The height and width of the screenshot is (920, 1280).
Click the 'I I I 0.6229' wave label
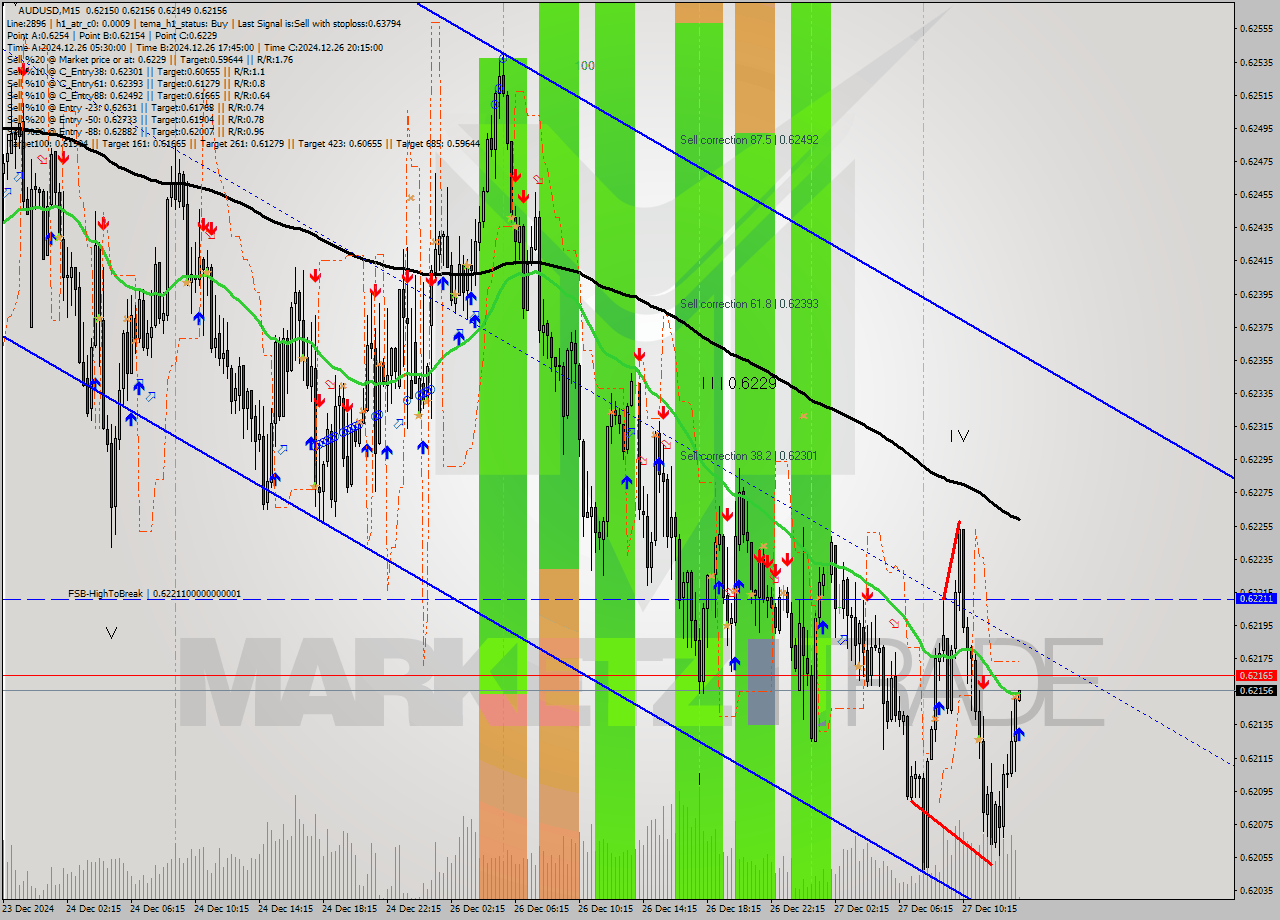(x=738, y=383)
